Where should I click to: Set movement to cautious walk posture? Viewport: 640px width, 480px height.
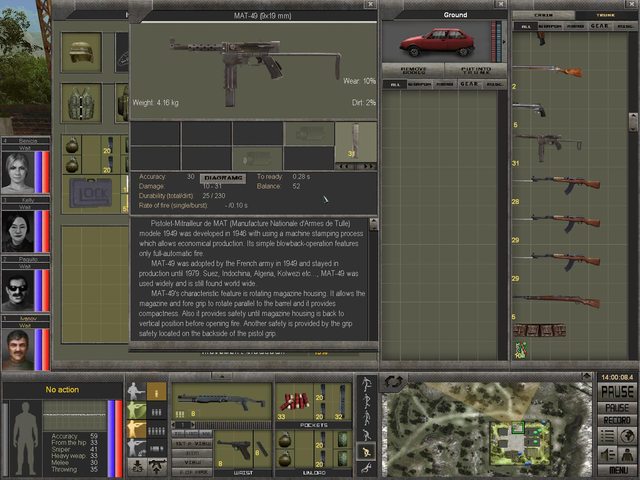point(366,418)
